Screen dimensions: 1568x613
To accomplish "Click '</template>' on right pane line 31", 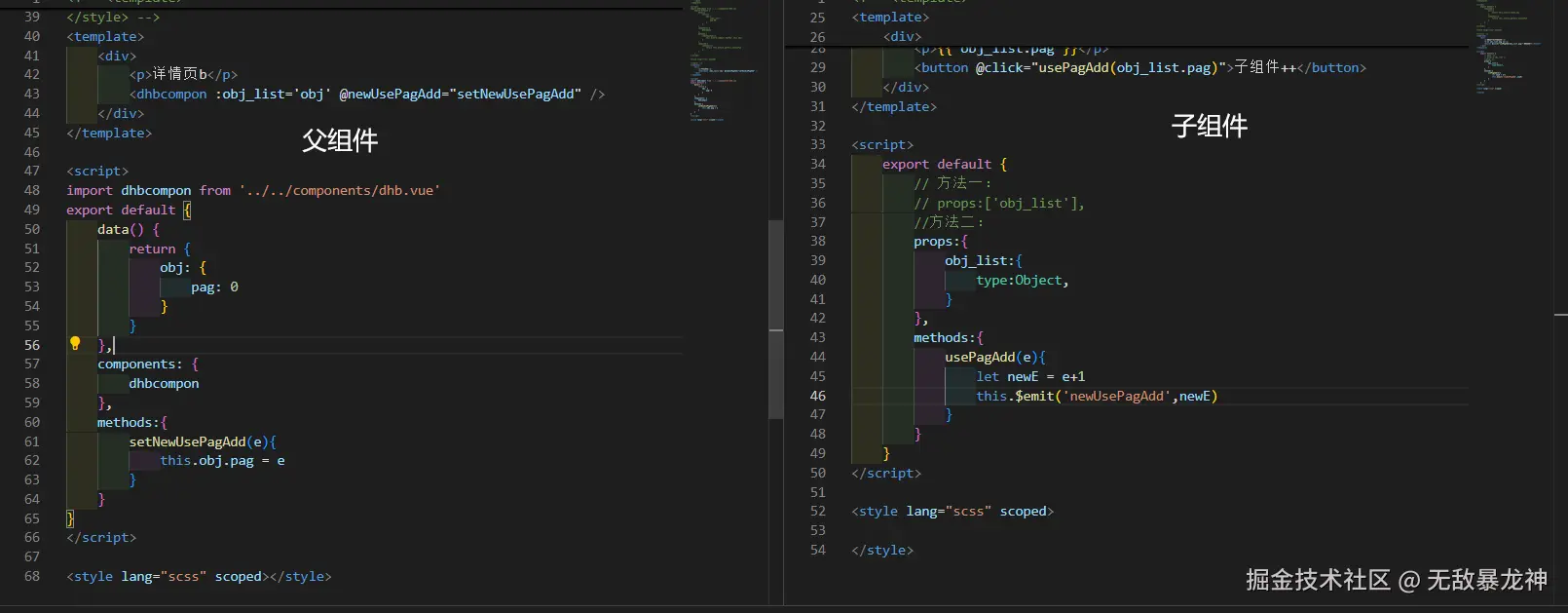I will [x=894, y=106].
